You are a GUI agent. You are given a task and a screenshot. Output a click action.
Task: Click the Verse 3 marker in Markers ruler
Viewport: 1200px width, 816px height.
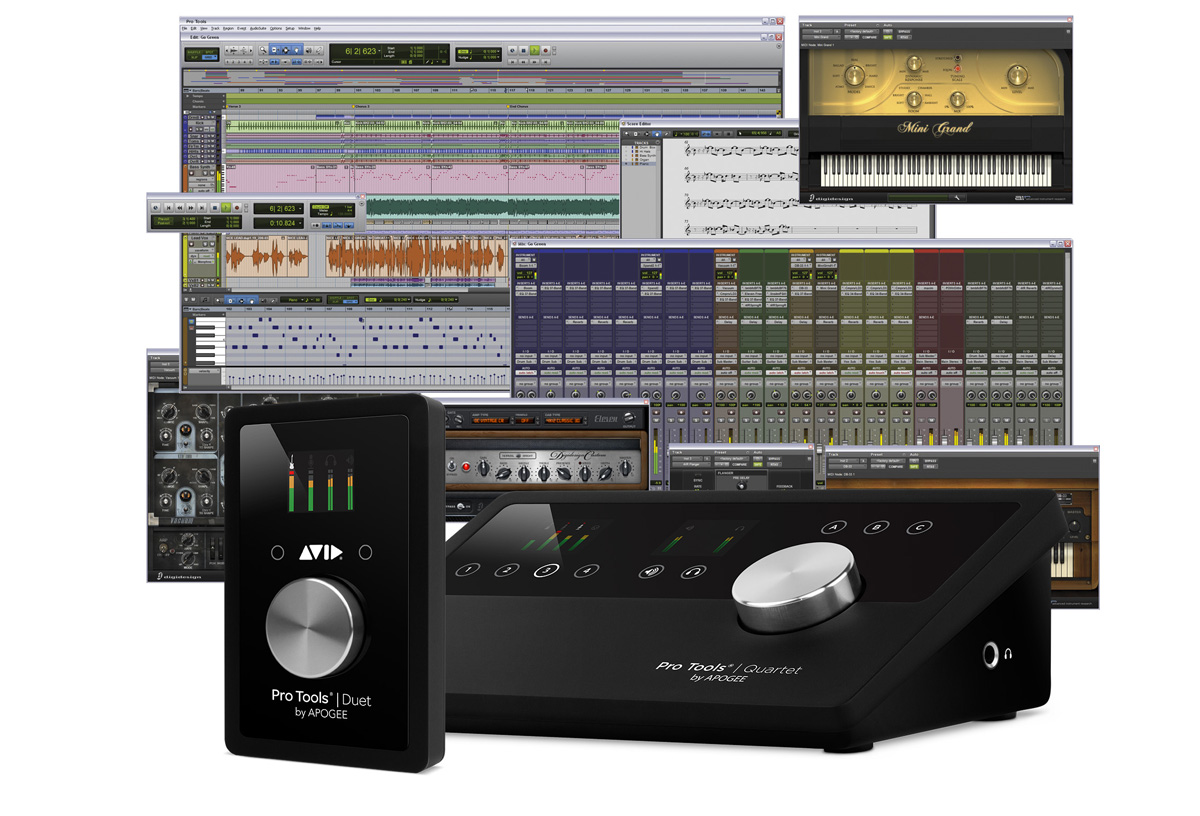(235, 106)
